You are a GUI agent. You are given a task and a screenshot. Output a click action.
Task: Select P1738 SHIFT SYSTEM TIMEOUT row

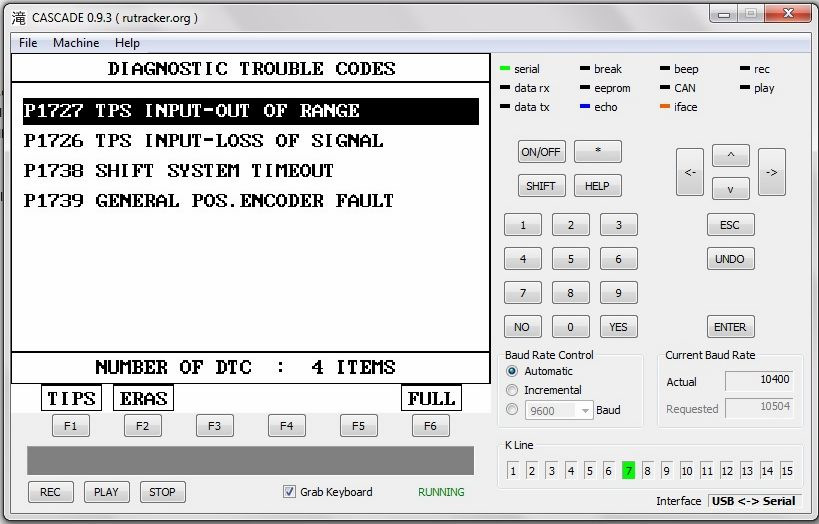point(179,171)
